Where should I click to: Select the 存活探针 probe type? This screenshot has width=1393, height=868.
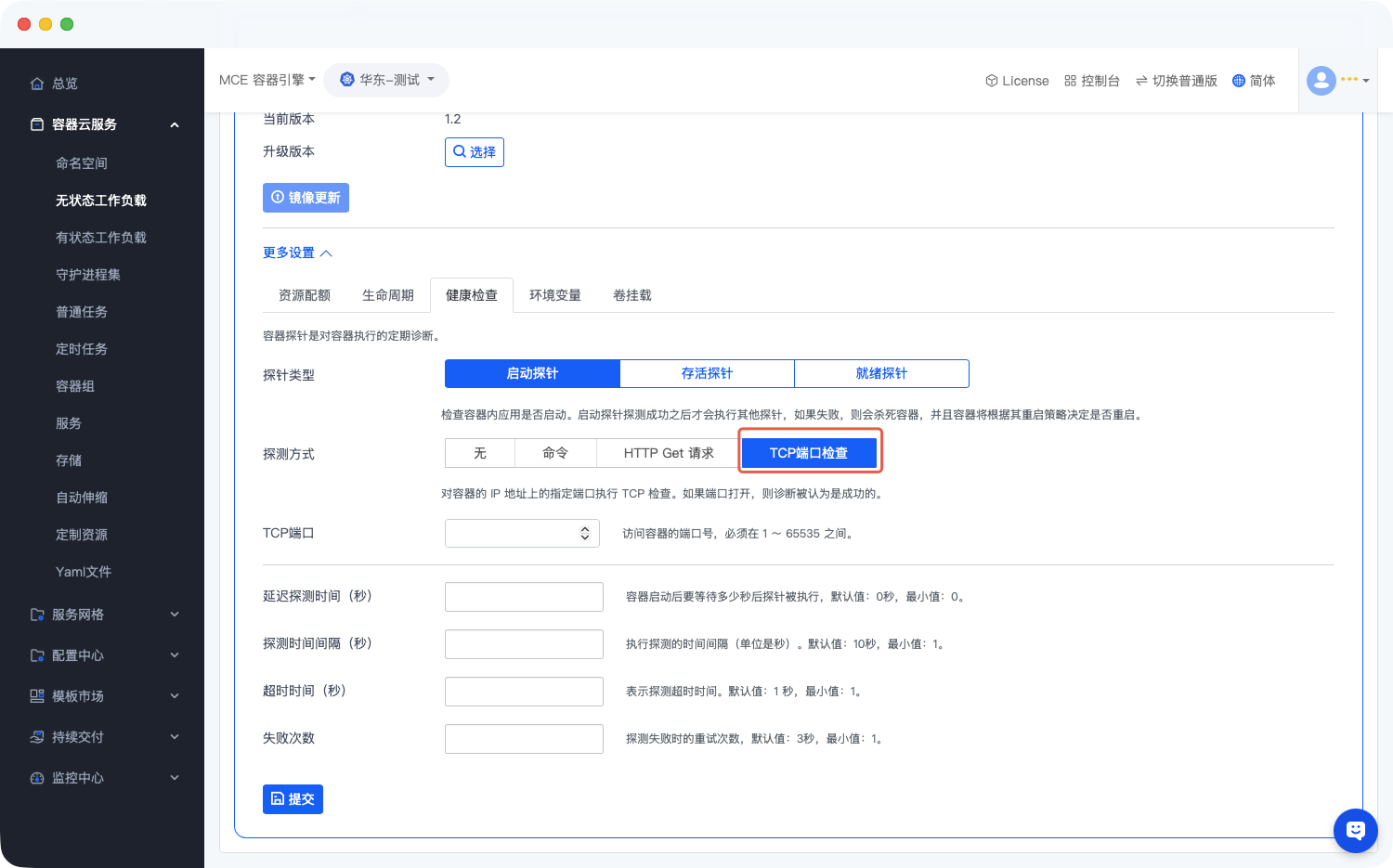(x=707, y=373)
